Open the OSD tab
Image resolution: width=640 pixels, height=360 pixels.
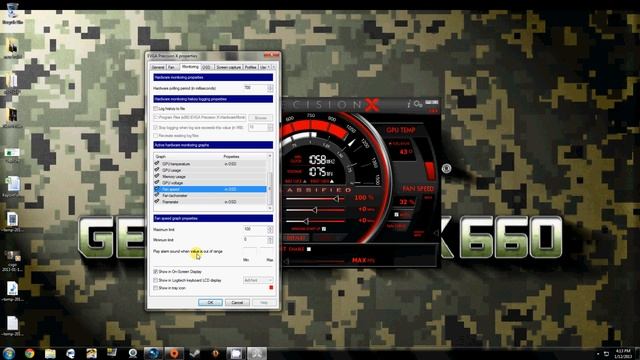point(207,67)
